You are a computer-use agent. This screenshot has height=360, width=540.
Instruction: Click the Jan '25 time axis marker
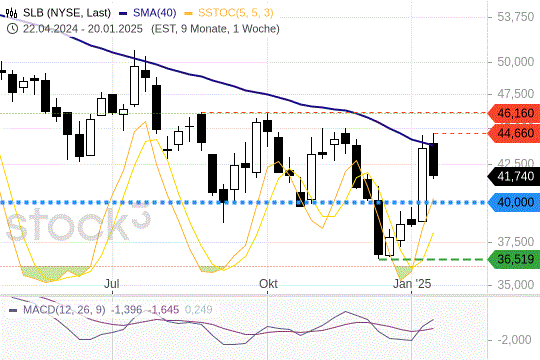tap(412, 284)
